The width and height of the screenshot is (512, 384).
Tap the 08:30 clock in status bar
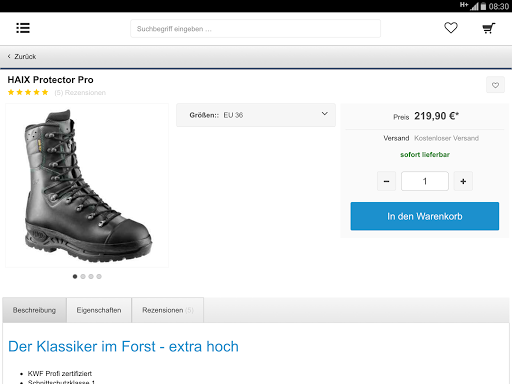[499, 6]
